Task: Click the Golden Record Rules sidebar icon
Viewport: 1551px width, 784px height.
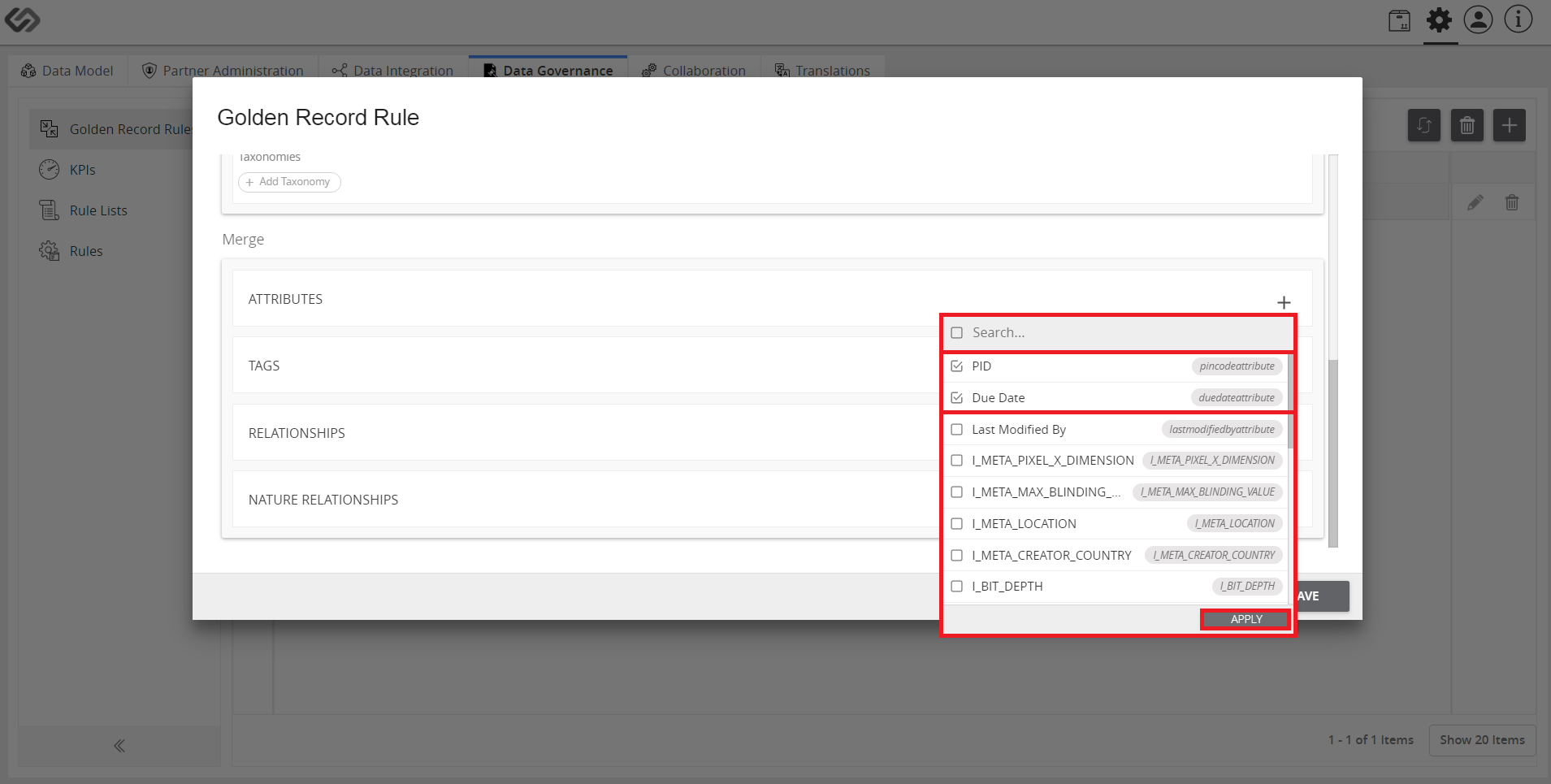Action: [49, 129]
